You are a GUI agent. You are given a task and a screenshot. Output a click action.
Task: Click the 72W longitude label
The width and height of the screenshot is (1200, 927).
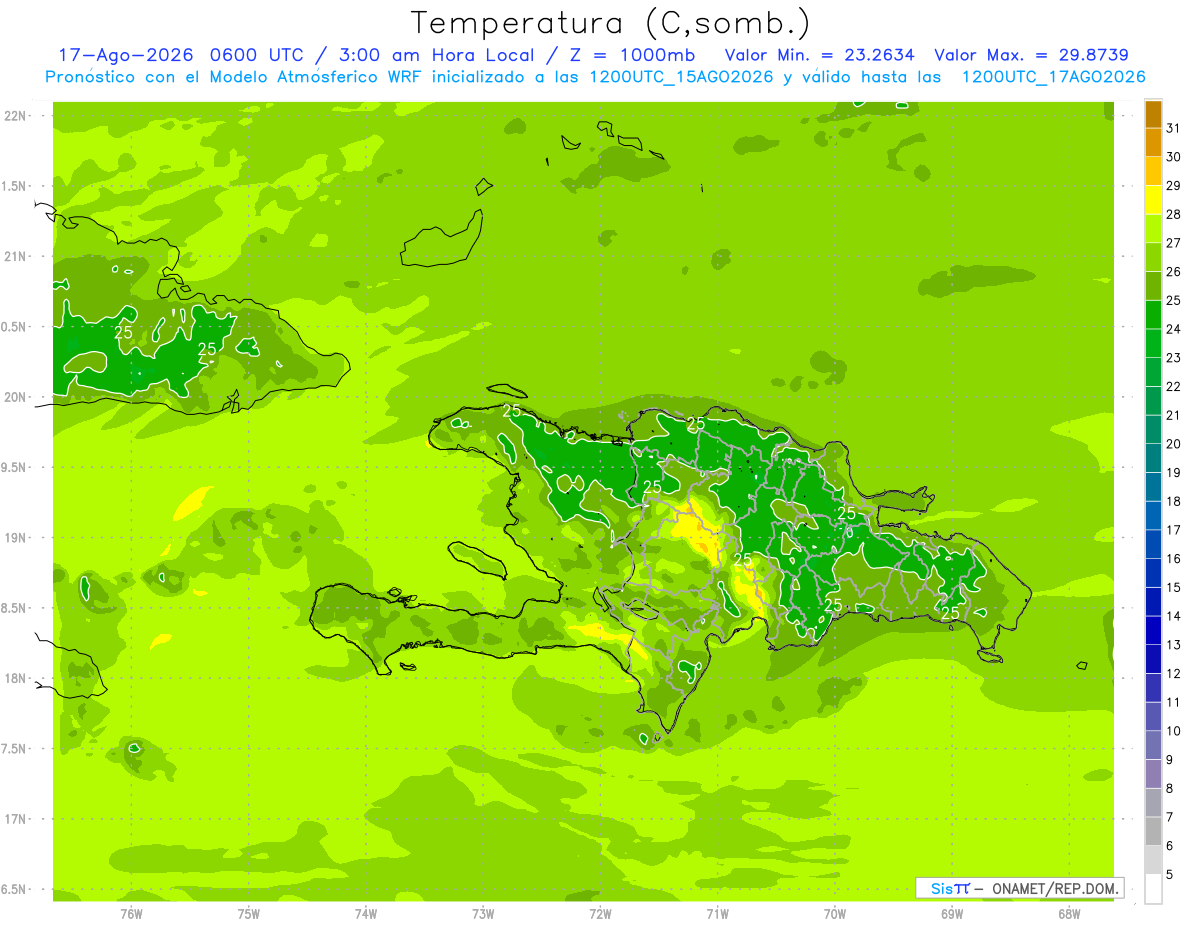(600, 913)
